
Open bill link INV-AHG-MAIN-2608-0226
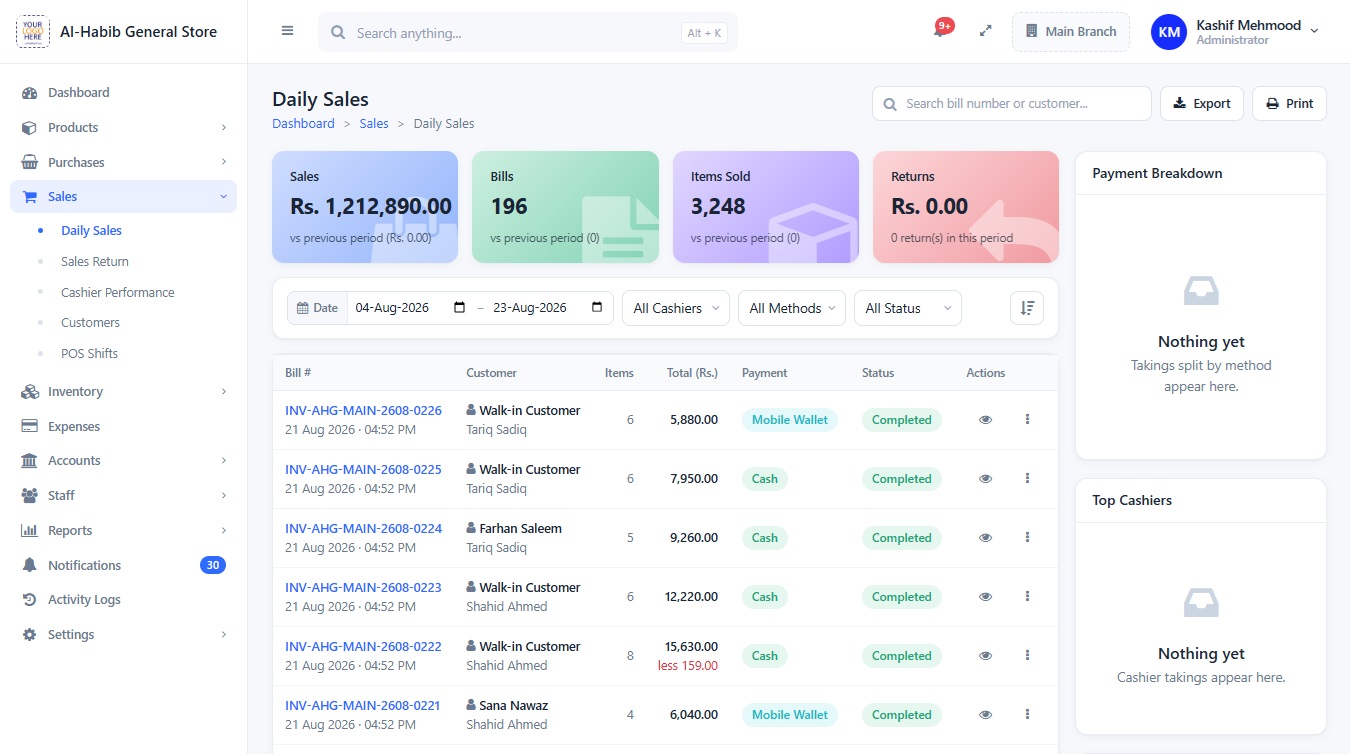363,411
